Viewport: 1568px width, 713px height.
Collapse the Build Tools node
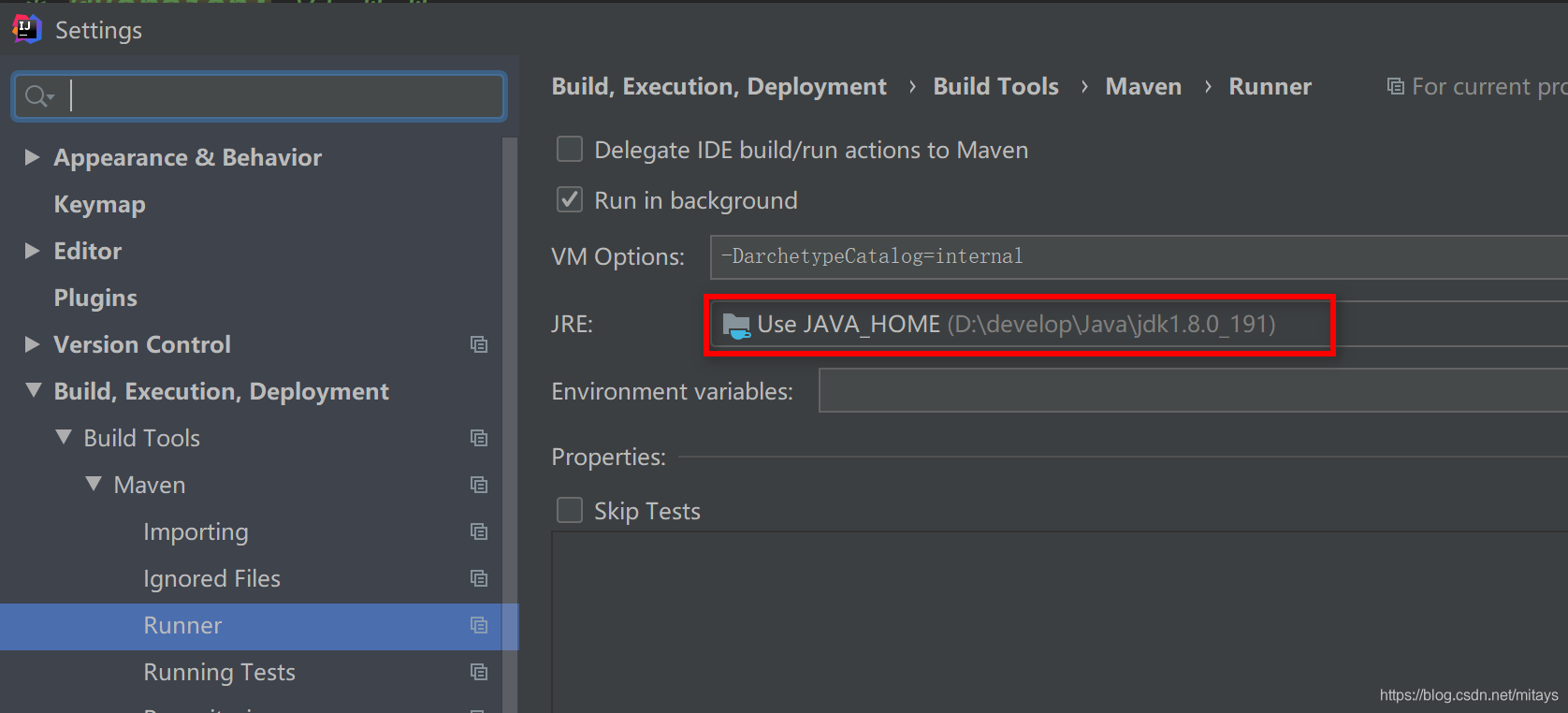coord(63,437)
